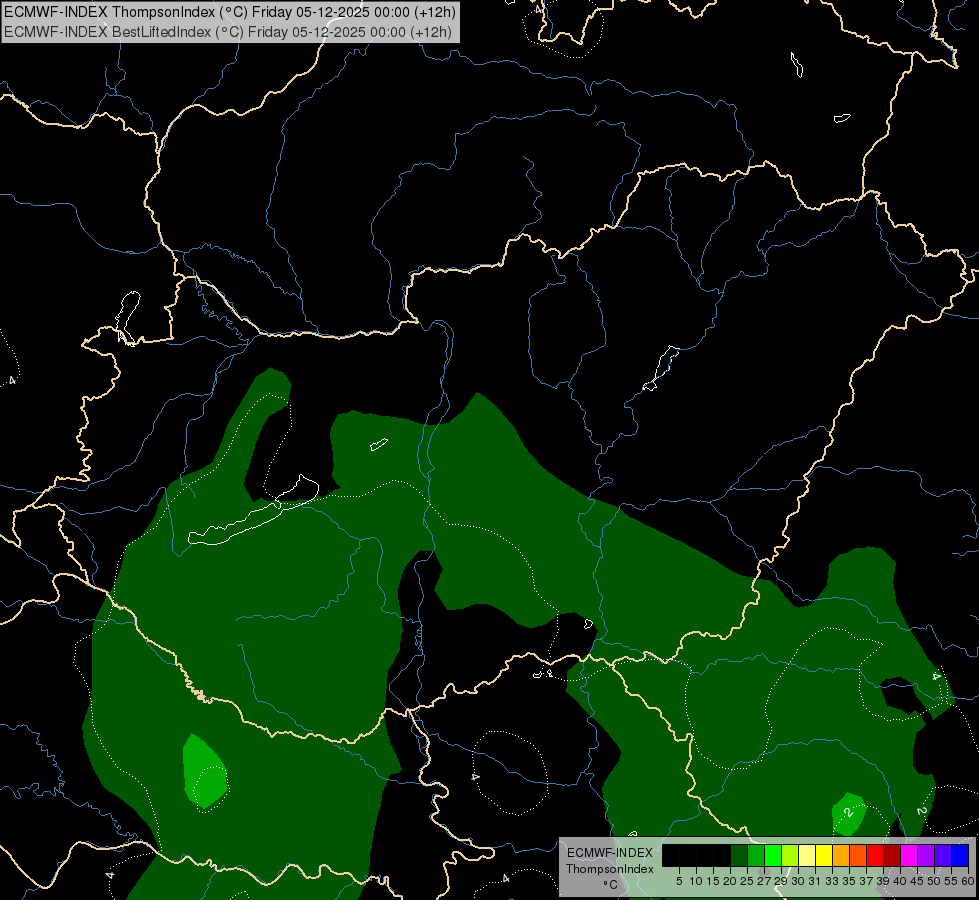Select the dark green 20-25 legend swatch
979x900 pixels.
739,855
